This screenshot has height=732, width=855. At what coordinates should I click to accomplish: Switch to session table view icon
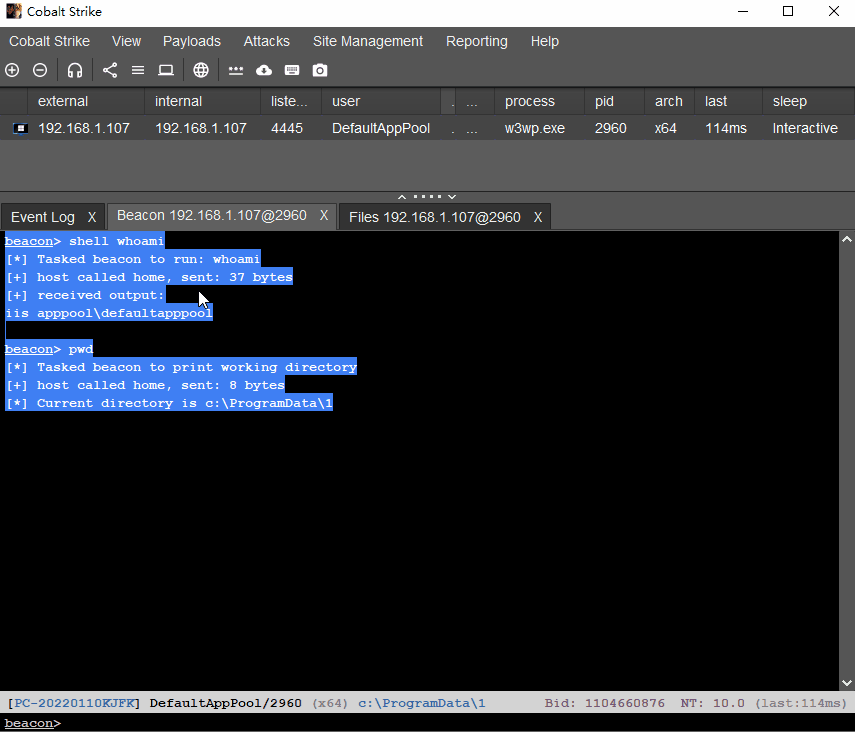click(138, 70)
